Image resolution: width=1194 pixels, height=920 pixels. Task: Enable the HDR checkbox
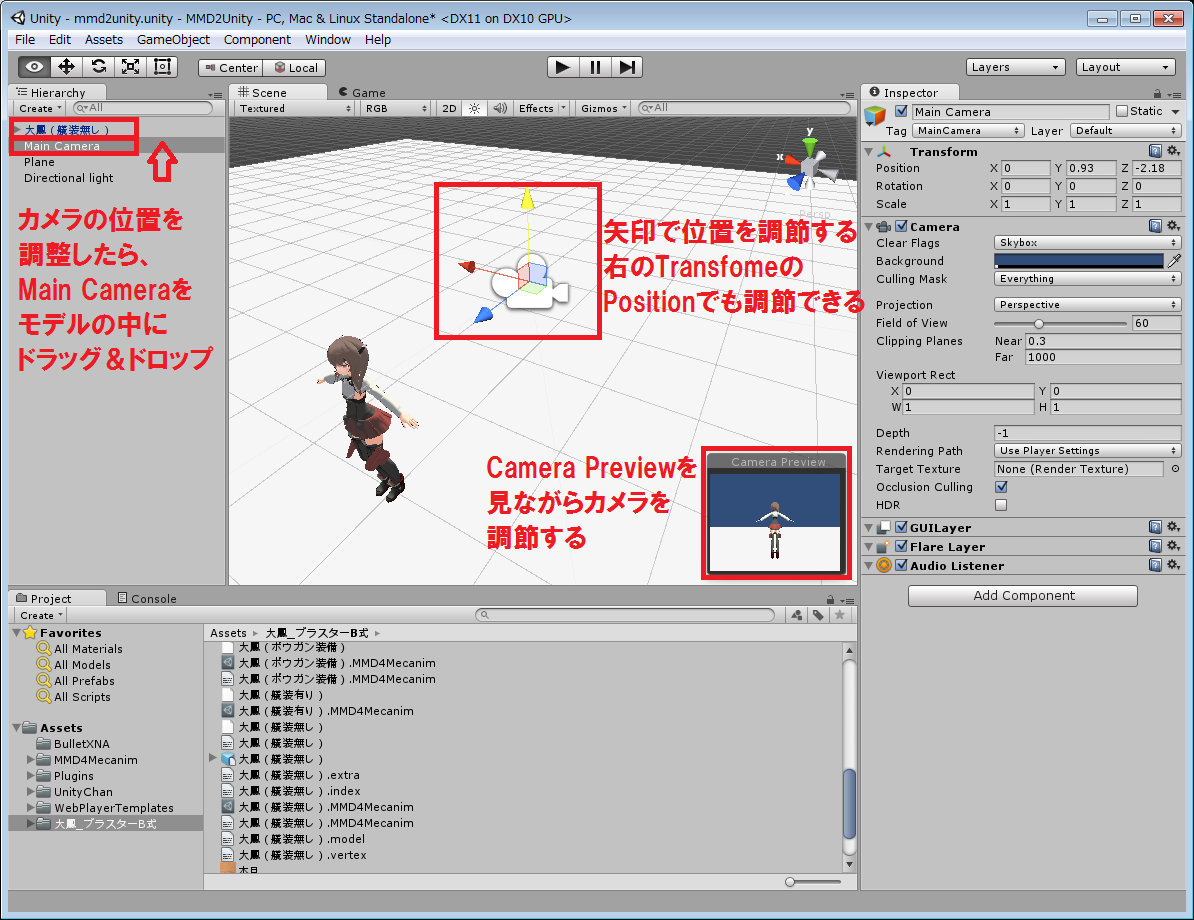click(x=1001, y=505)
